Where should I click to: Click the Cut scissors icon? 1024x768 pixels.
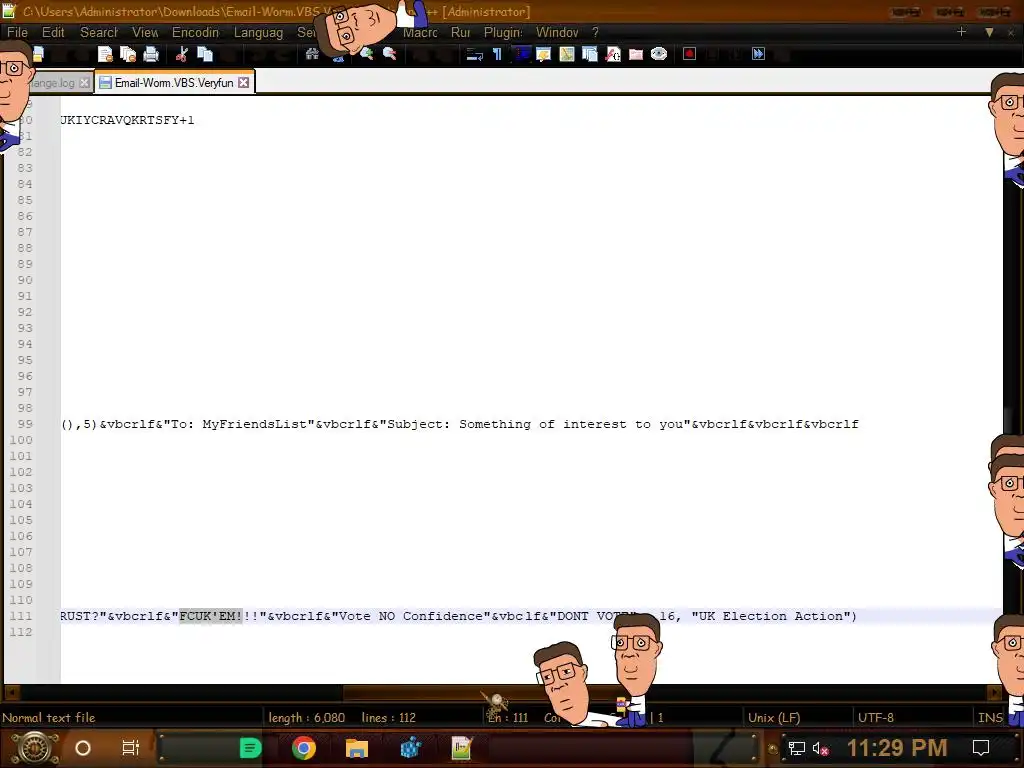[182, 54]
